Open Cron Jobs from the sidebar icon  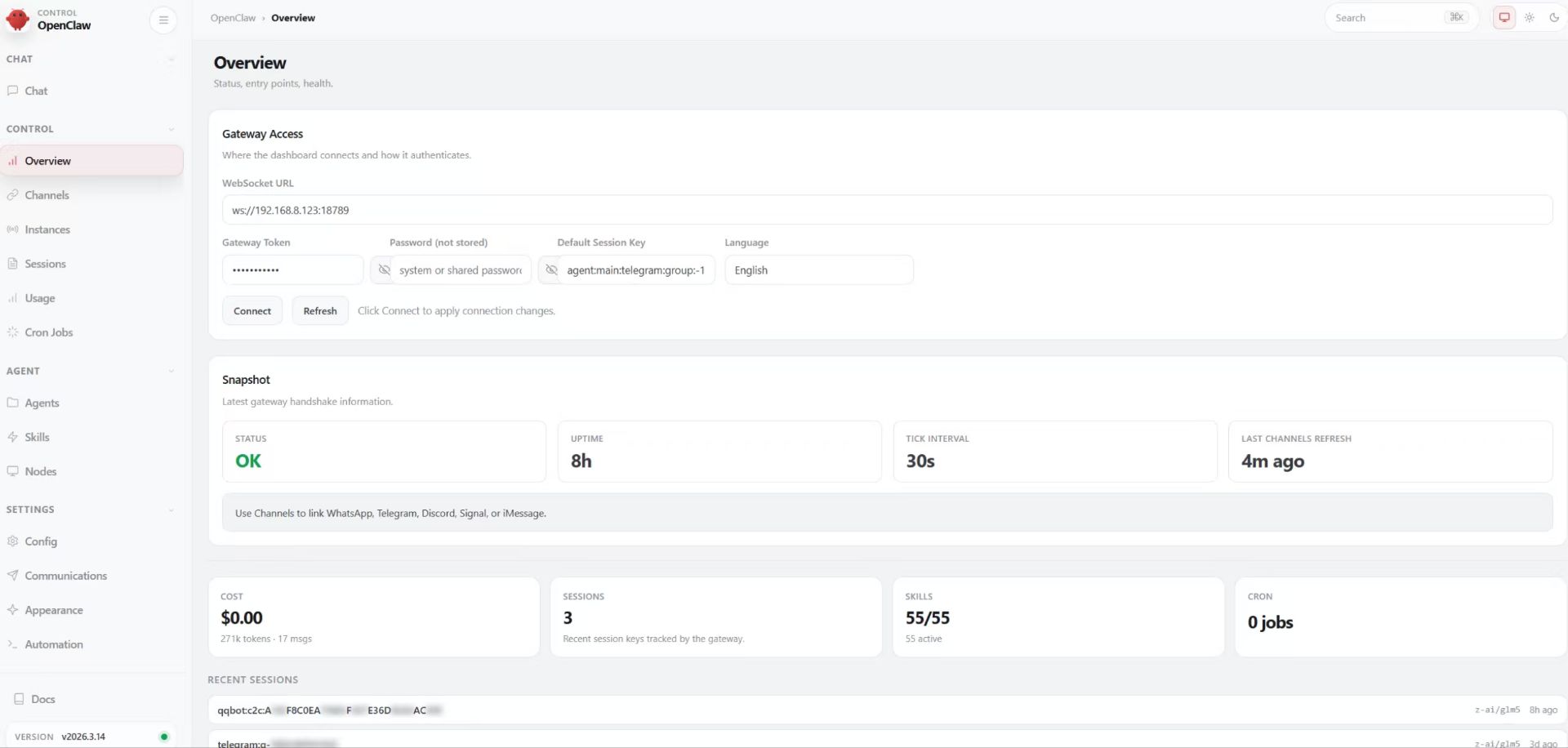(12, 332)
